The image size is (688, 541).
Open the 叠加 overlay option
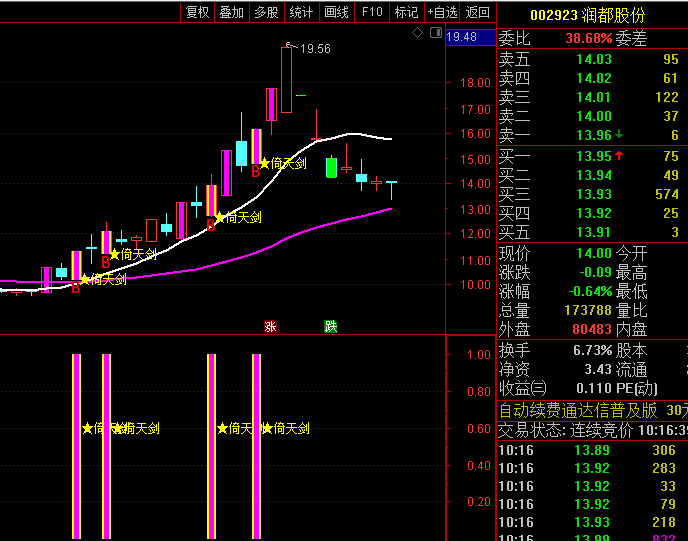pyautogui.click(x=231, y=12)
